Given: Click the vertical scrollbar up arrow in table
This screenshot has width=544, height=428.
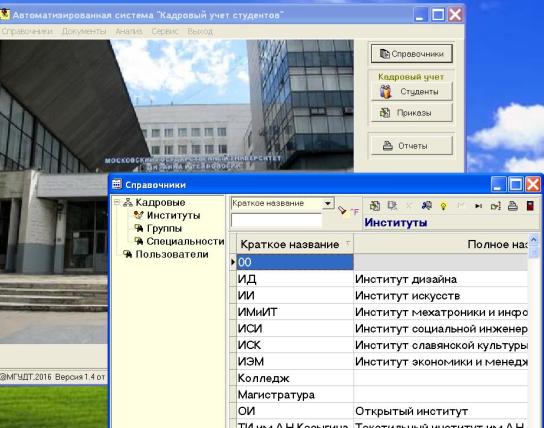Looking at the screenshot, I should click(x=534, y=239).
